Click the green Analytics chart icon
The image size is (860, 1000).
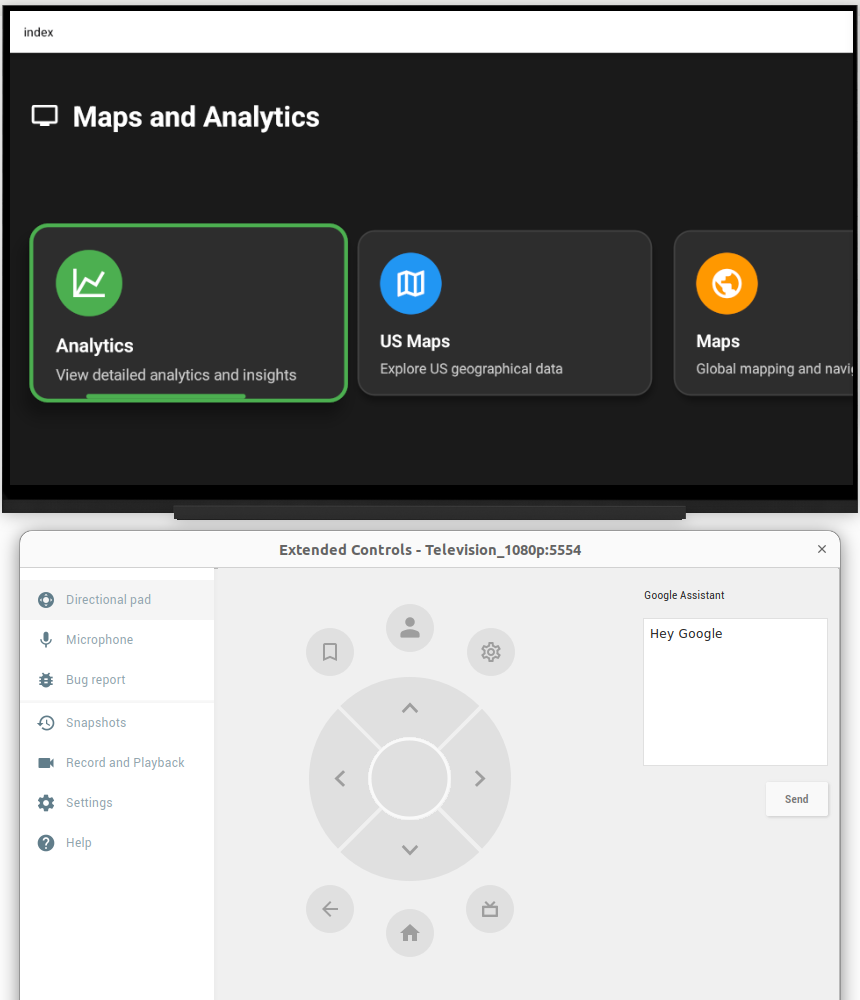coord(89,283)
